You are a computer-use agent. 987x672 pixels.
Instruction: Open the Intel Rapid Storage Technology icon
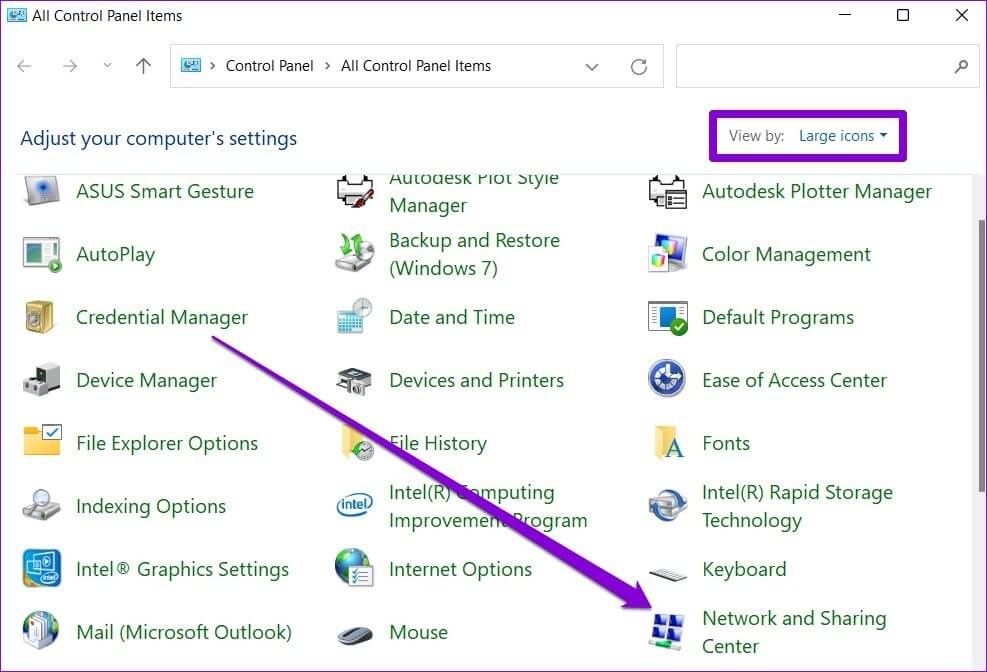pos(667,505)
